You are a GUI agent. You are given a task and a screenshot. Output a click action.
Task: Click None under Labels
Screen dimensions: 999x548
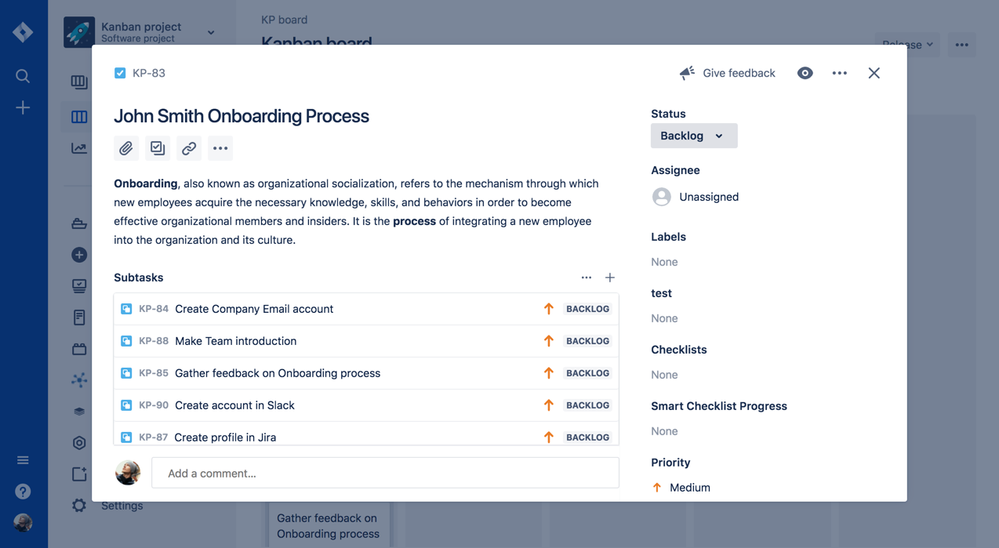[664, 262]
